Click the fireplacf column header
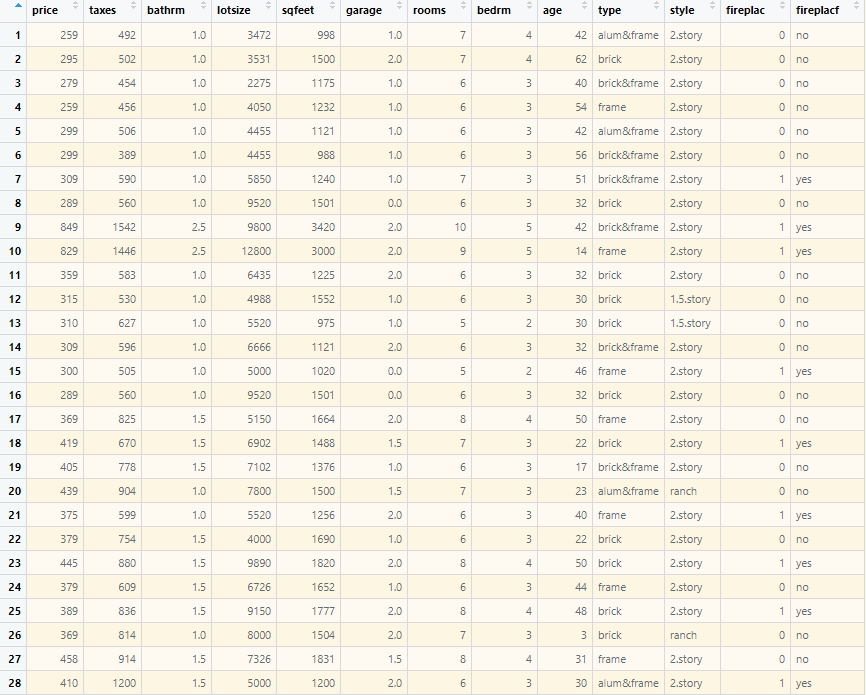 pos(818,10)
